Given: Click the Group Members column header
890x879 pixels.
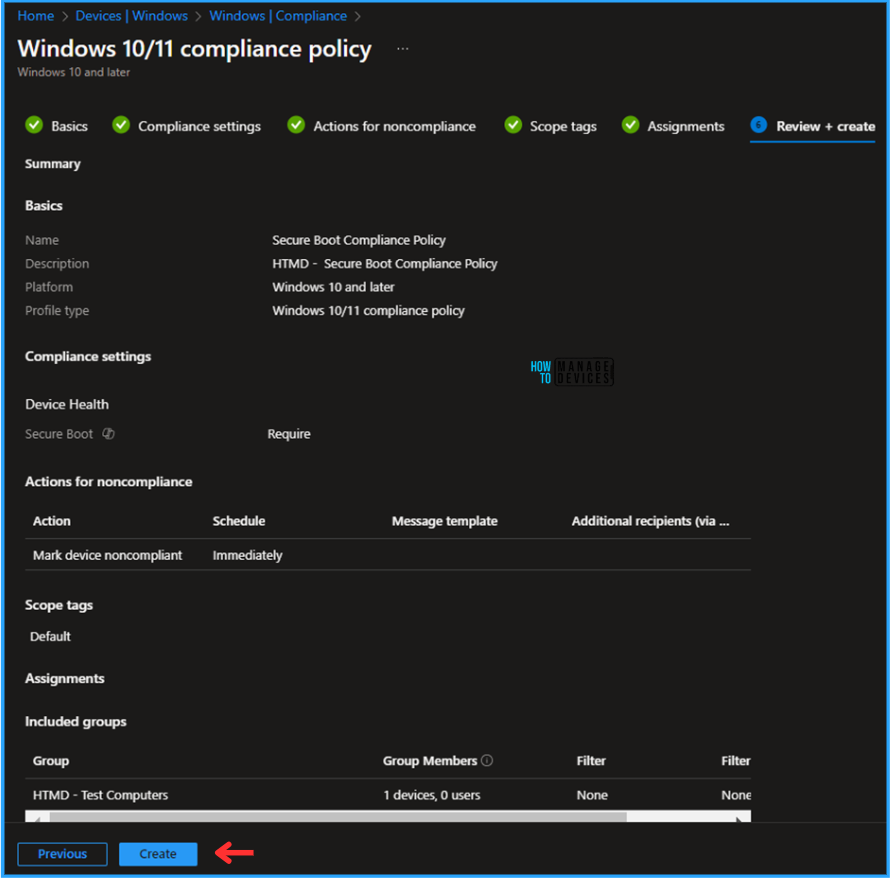Looking at the screenshot, I should pyautogui.click(x=430, y=760).
